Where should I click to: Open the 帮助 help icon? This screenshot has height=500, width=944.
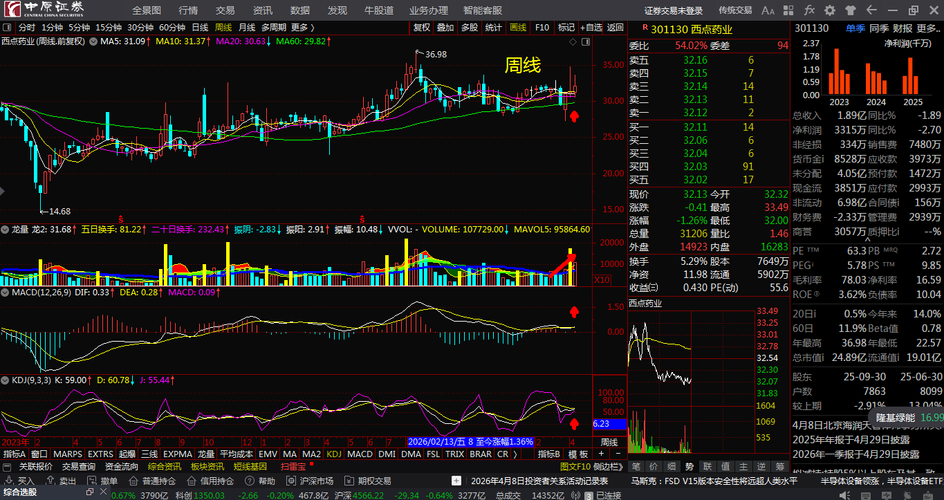(x=260, y=481)
